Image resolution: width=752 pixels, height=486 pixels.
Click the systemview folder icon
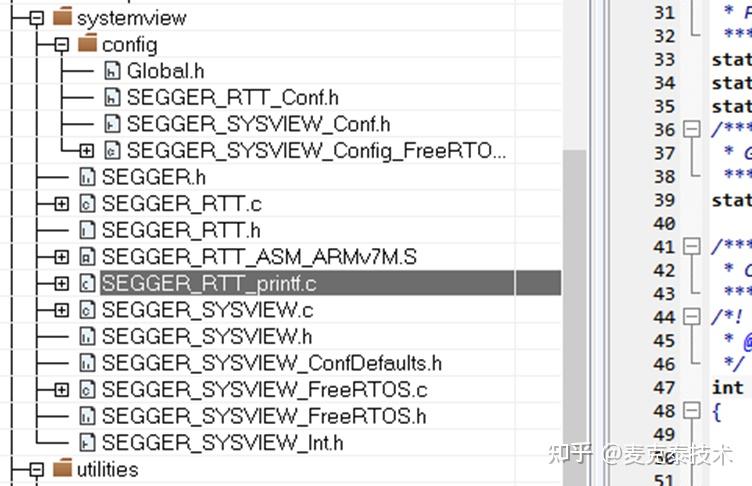tap(62, 17)
